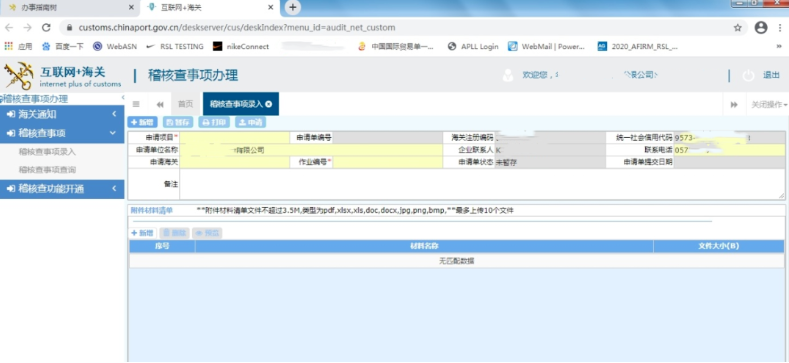Collapse the 稽核查事项 menu section
The height and width of the screenshot is (363, 789).
click(x=62, y=133)
